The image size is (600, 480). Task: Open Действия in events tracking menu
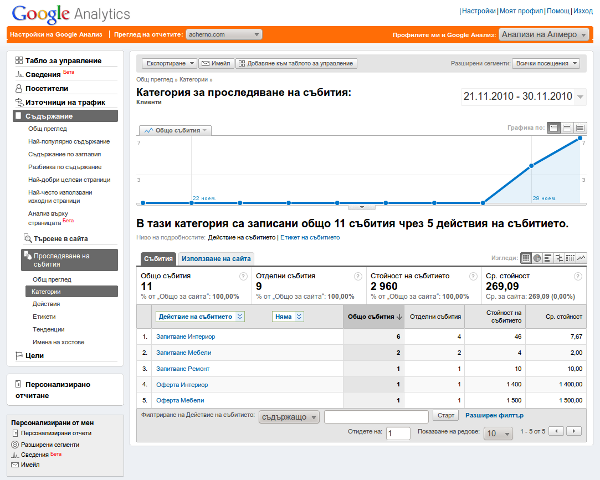click(x=46, y=304)
